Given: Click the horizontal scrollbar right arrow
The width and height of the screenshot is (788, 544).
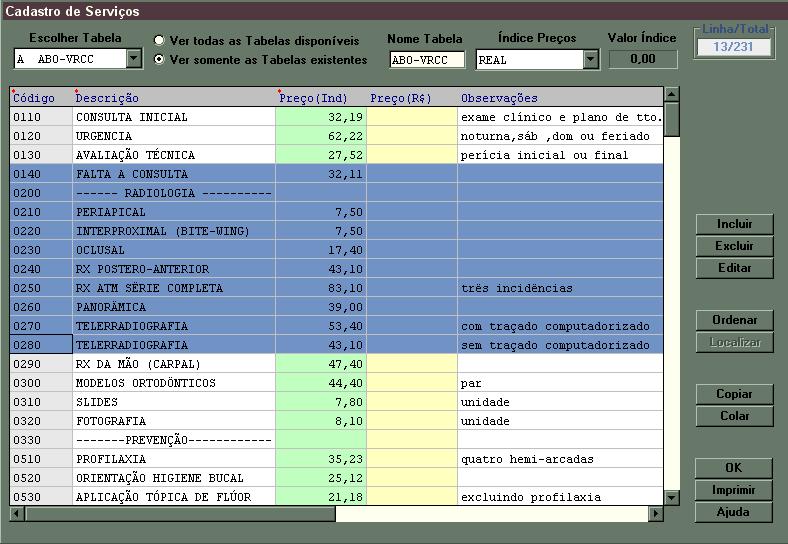Looking at the screenshot, I should coord(655,514).
